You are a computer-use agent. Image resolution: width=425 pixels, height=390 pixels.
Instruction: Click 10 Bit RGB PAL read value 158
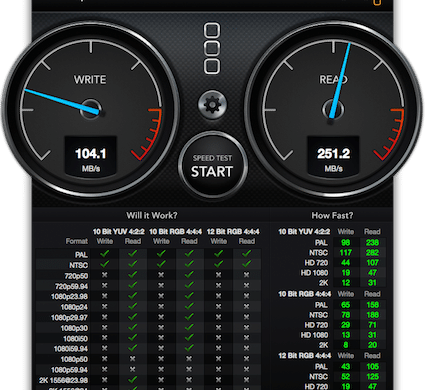click(372, 305)
